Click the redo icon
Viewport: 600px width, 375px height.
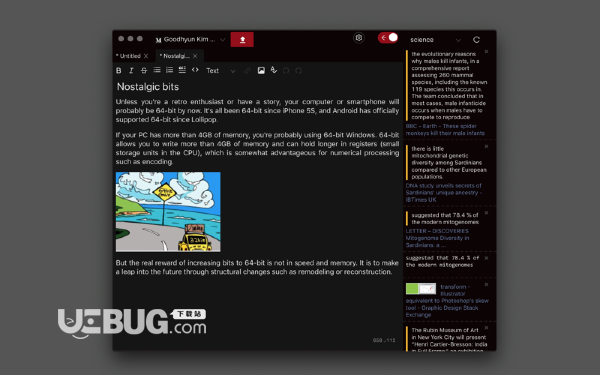pos(298,71)
